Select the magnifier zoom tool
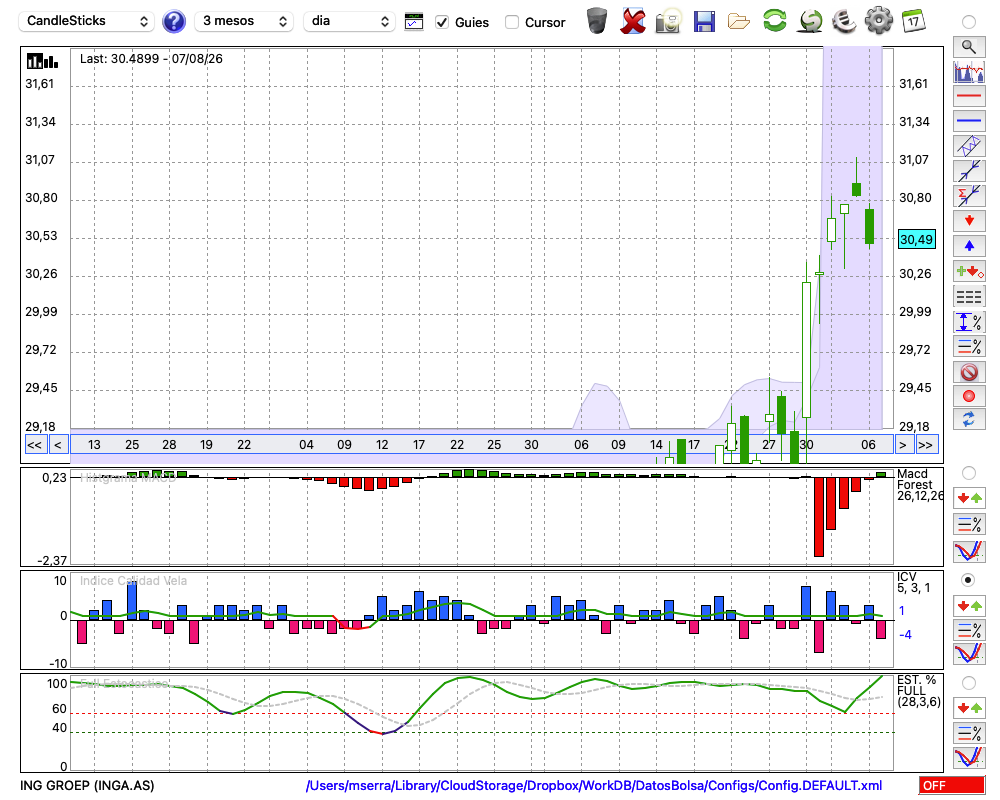 969,47
